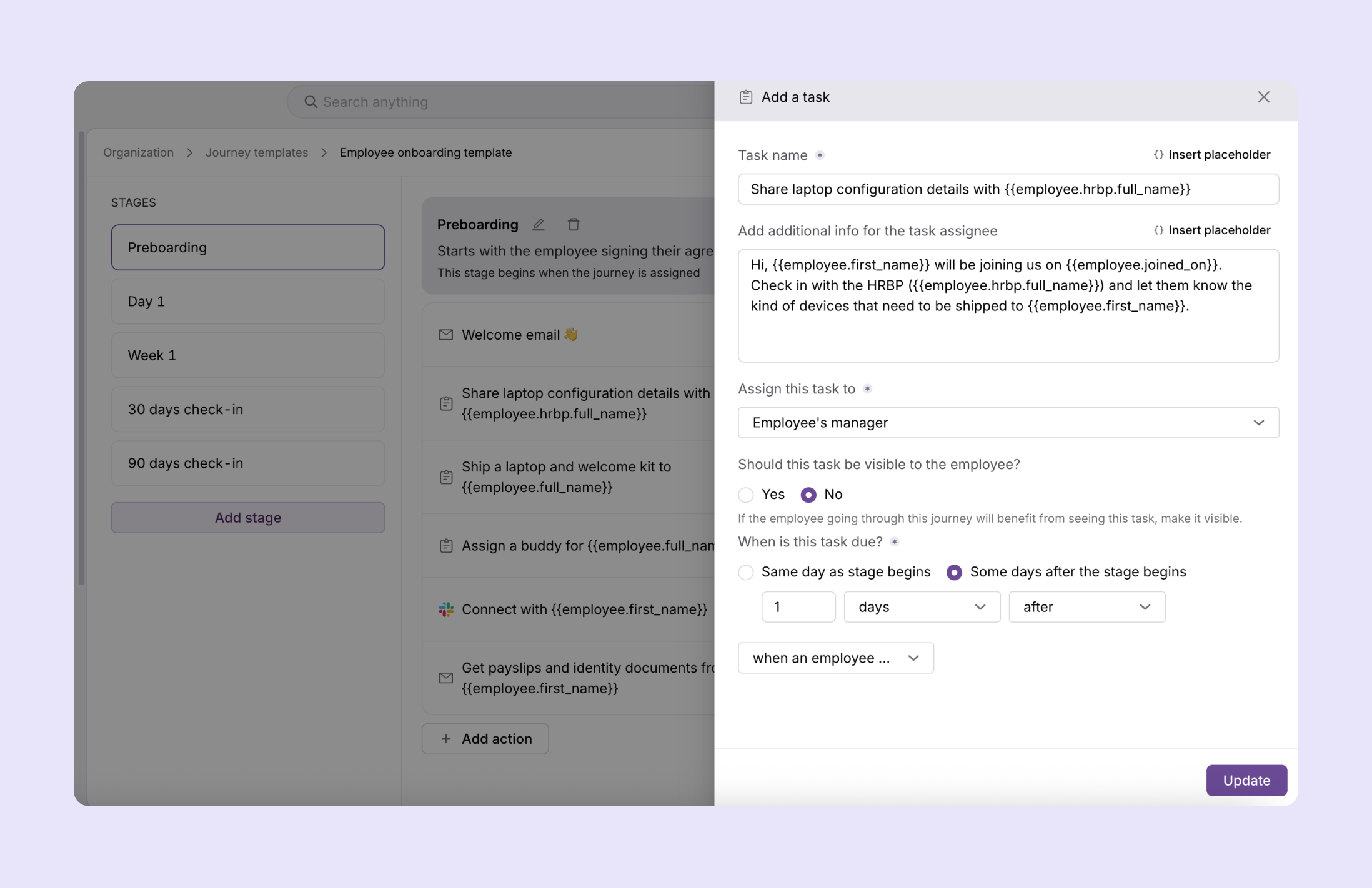Select the 90 days check-in stage
The image size is (1372, 888).
[x=247, y=463]
